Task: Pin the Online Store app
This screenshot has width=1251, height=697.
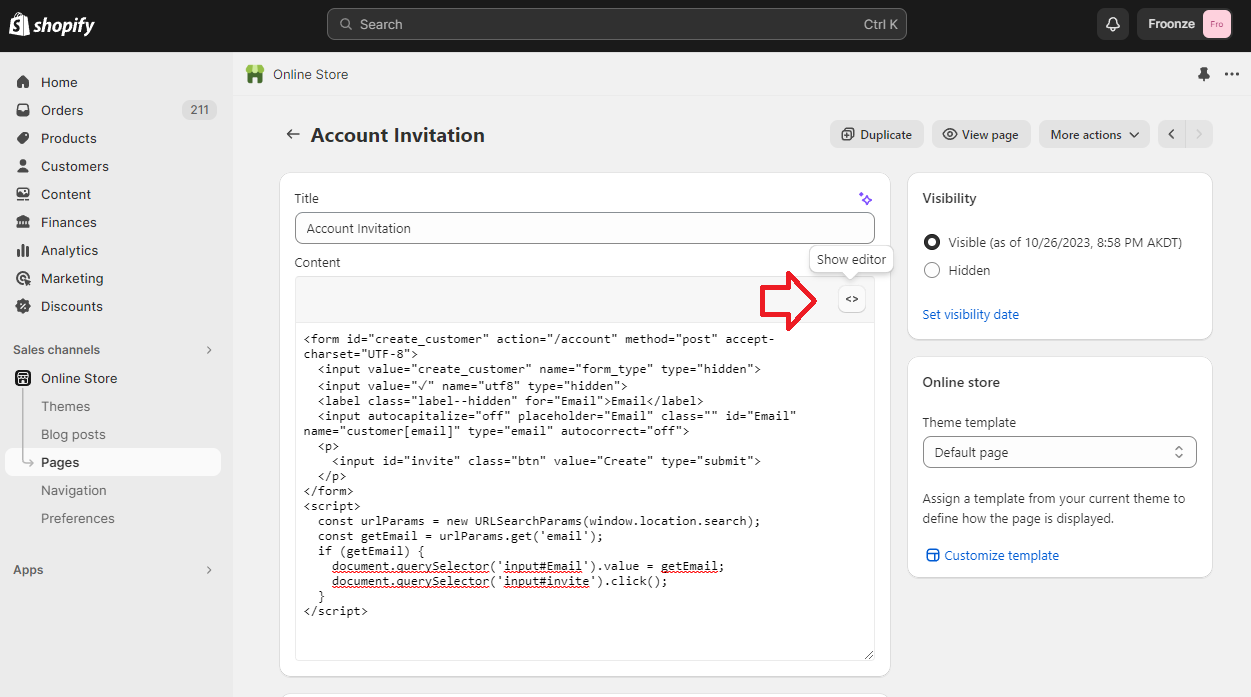Action: pos(1203,74)
